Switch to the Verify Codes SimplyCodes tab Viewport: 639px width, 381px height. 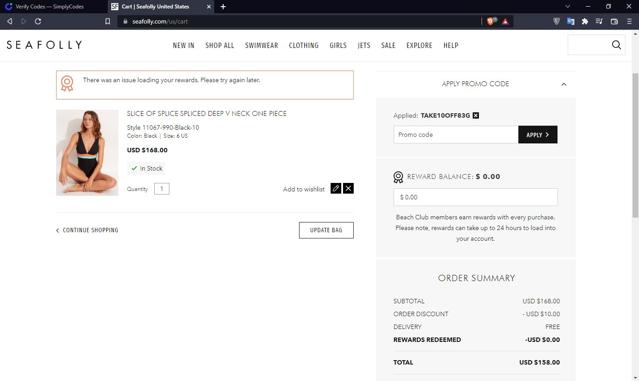(50, 7)
